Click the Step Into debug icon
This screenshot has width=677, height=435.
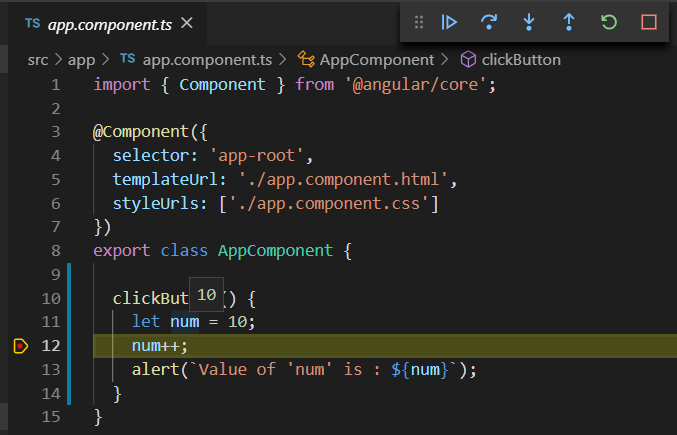[x=529, y=21]
